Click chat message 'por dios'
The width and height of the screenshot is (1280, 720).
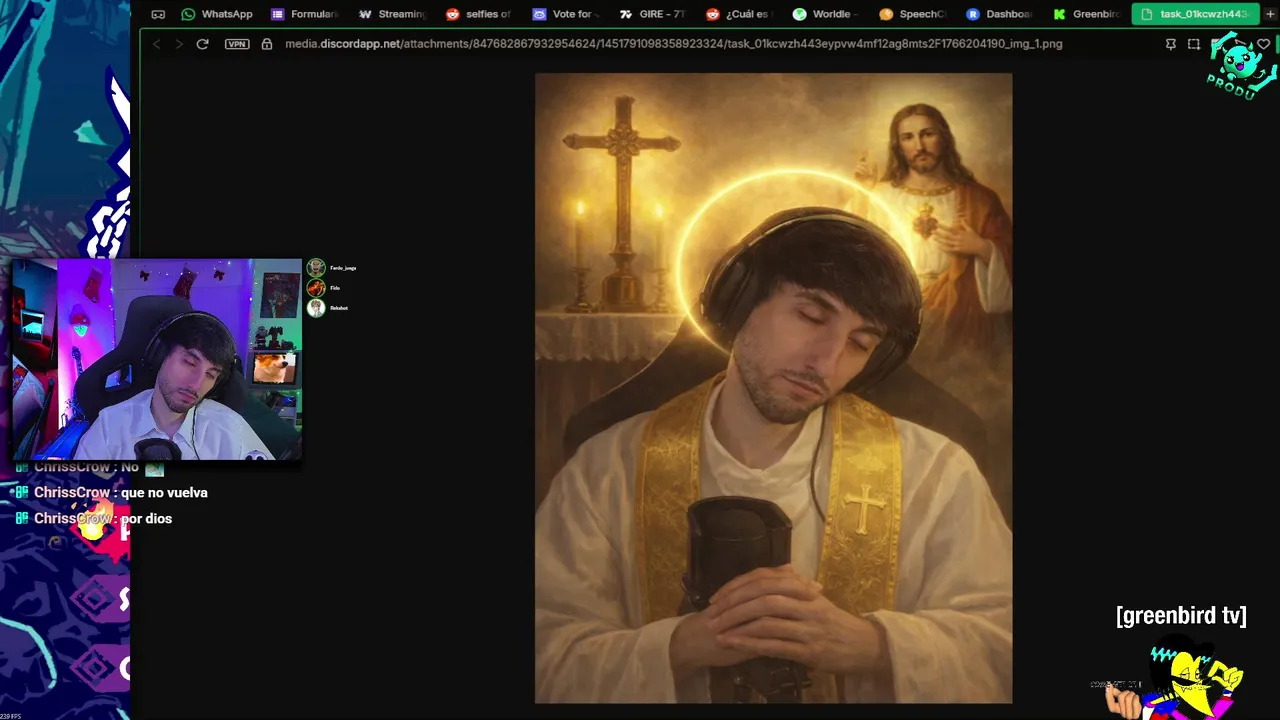[x=146, y=519]
